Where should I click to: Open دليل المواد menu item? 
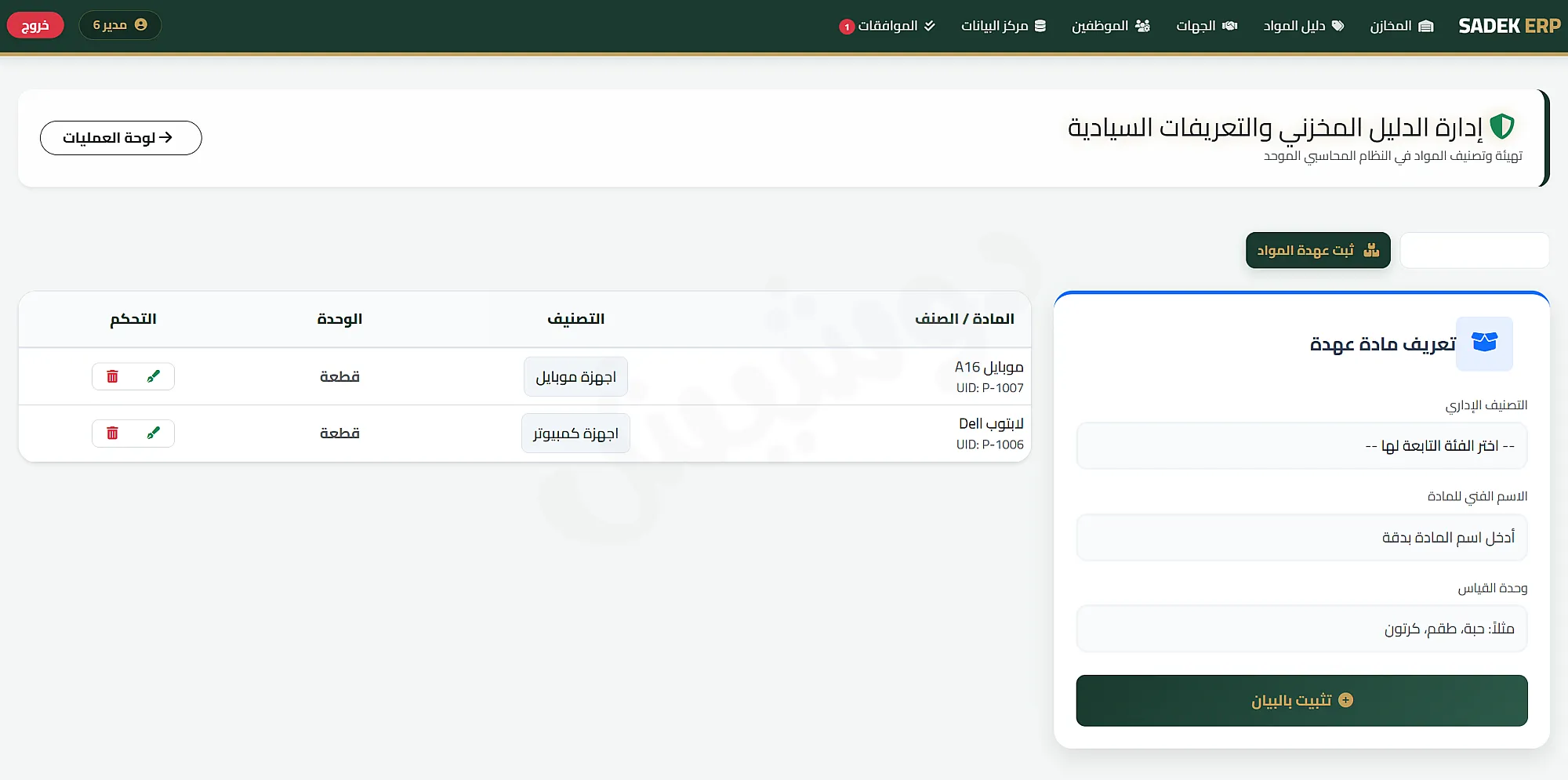pos(1303,26)
